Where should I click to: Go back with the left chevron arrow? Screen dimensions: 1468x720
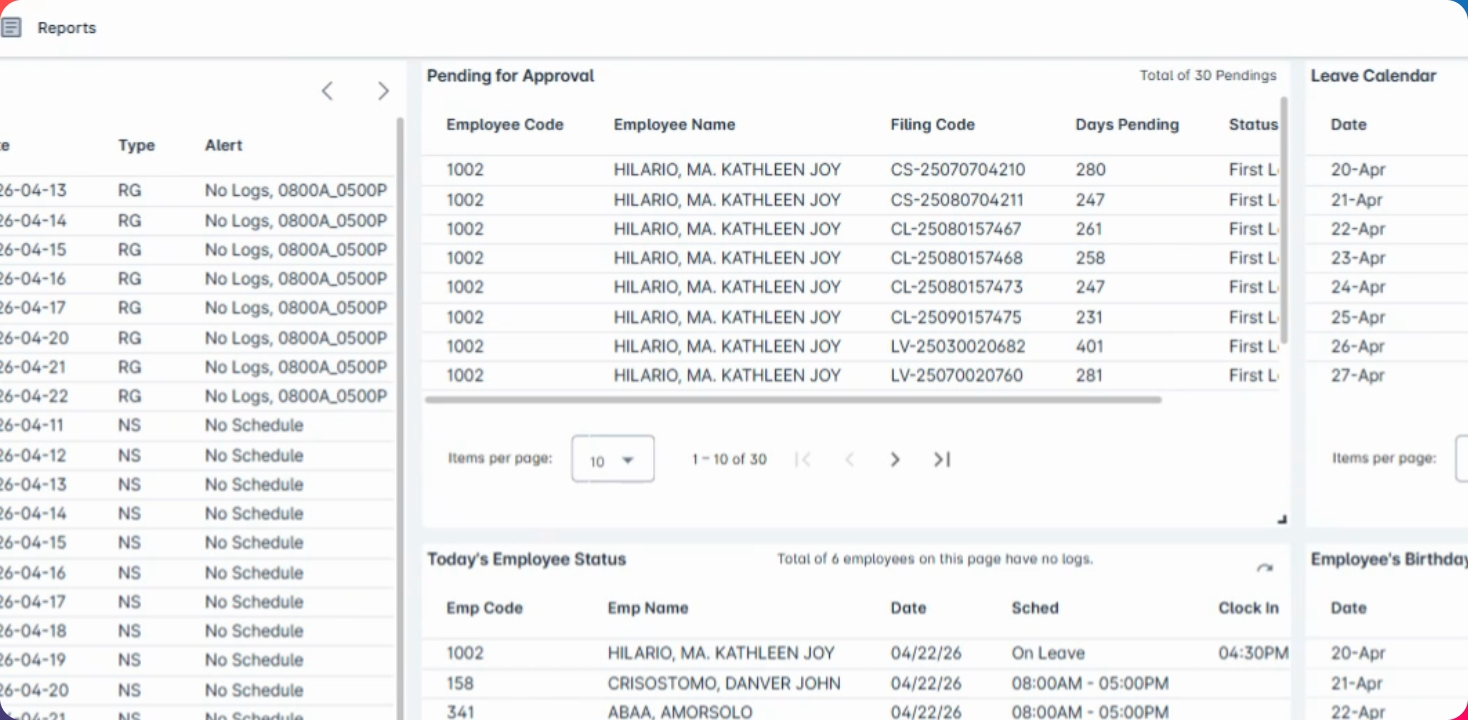tap(327, 91)
